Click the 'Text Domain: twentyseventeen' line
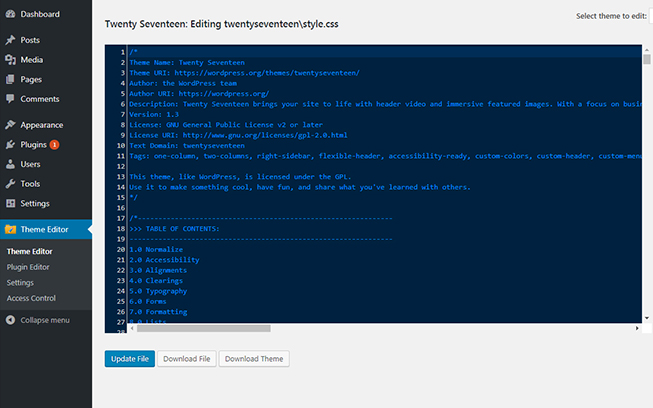653x408 pixels. click(x=187, y=146)
